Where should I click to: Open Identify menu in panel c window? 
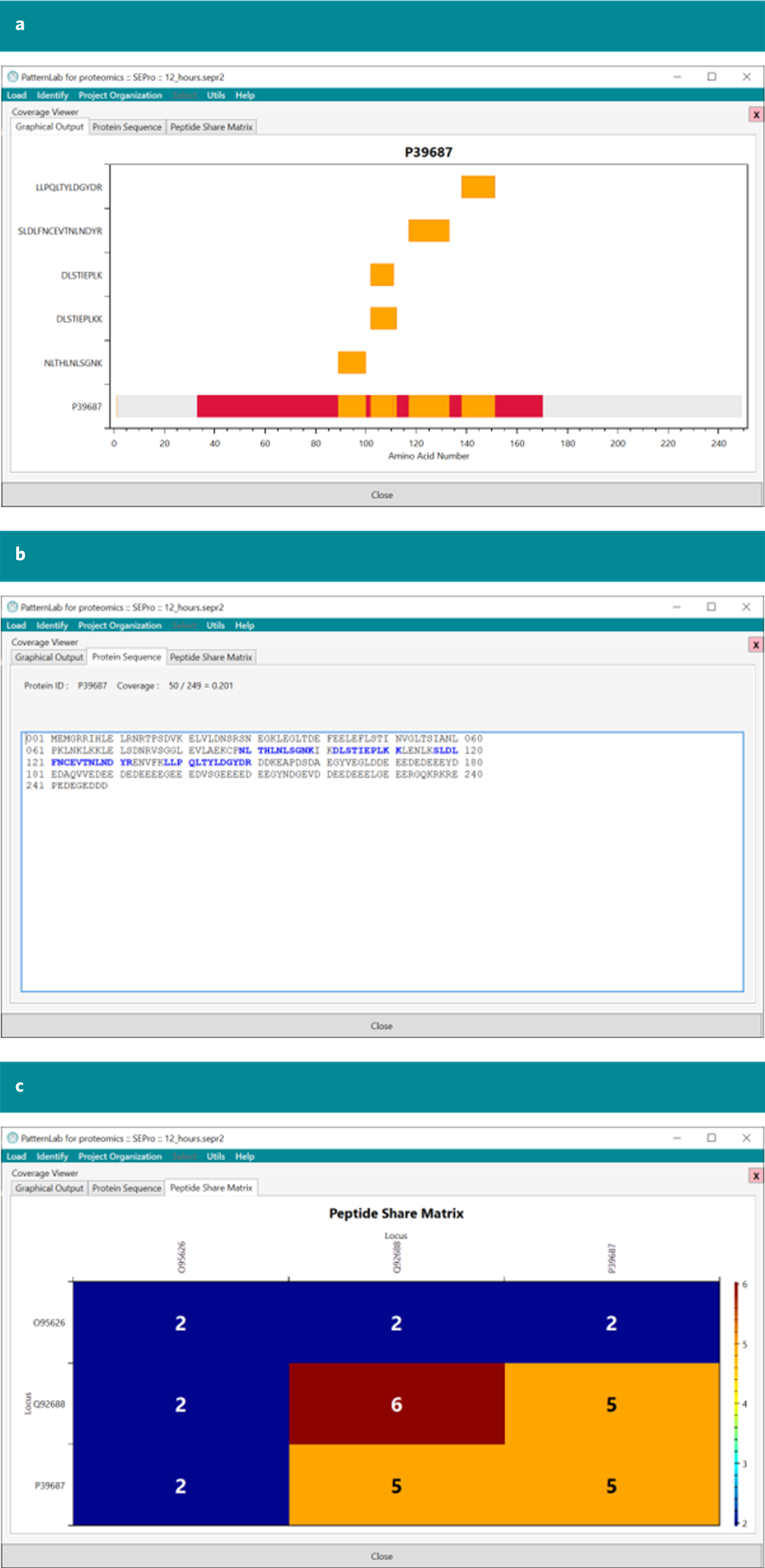[52, 1156]
